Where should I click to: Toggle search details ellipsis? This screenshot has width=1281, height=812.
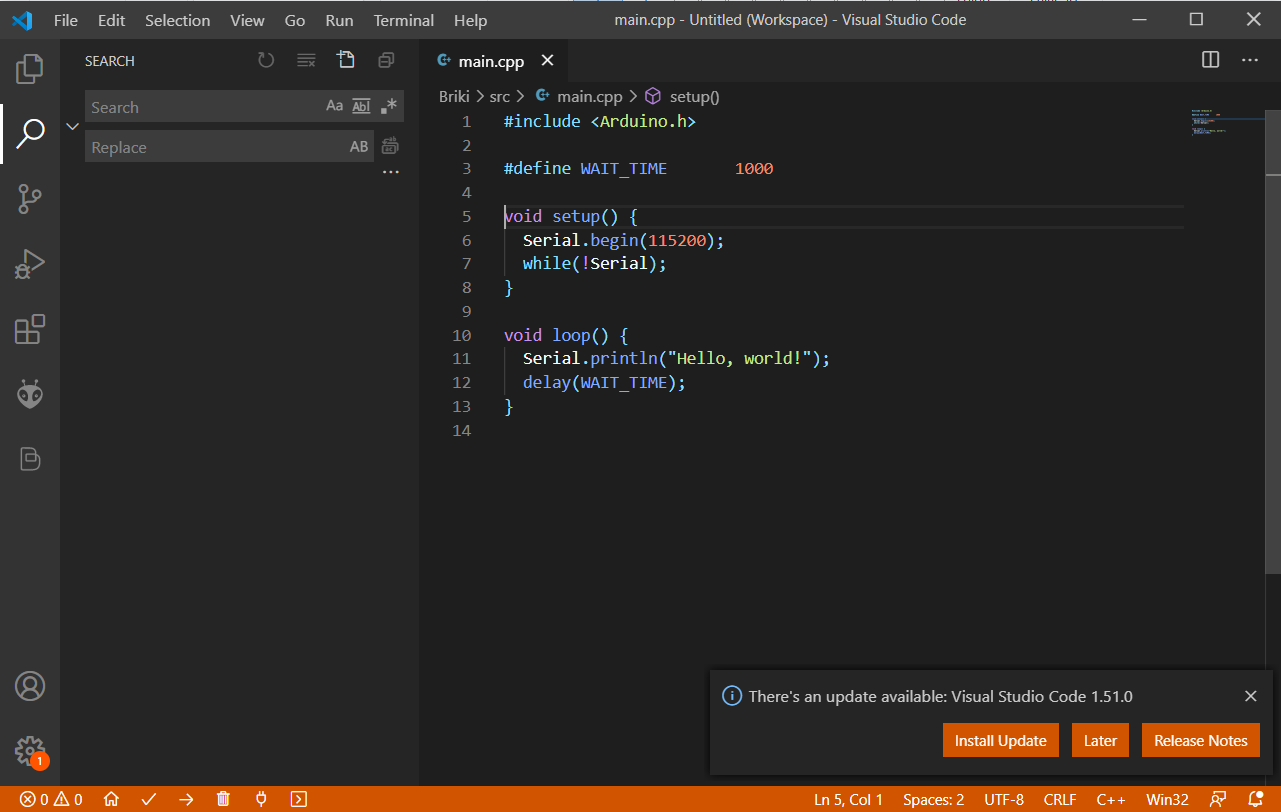[391, 173]
